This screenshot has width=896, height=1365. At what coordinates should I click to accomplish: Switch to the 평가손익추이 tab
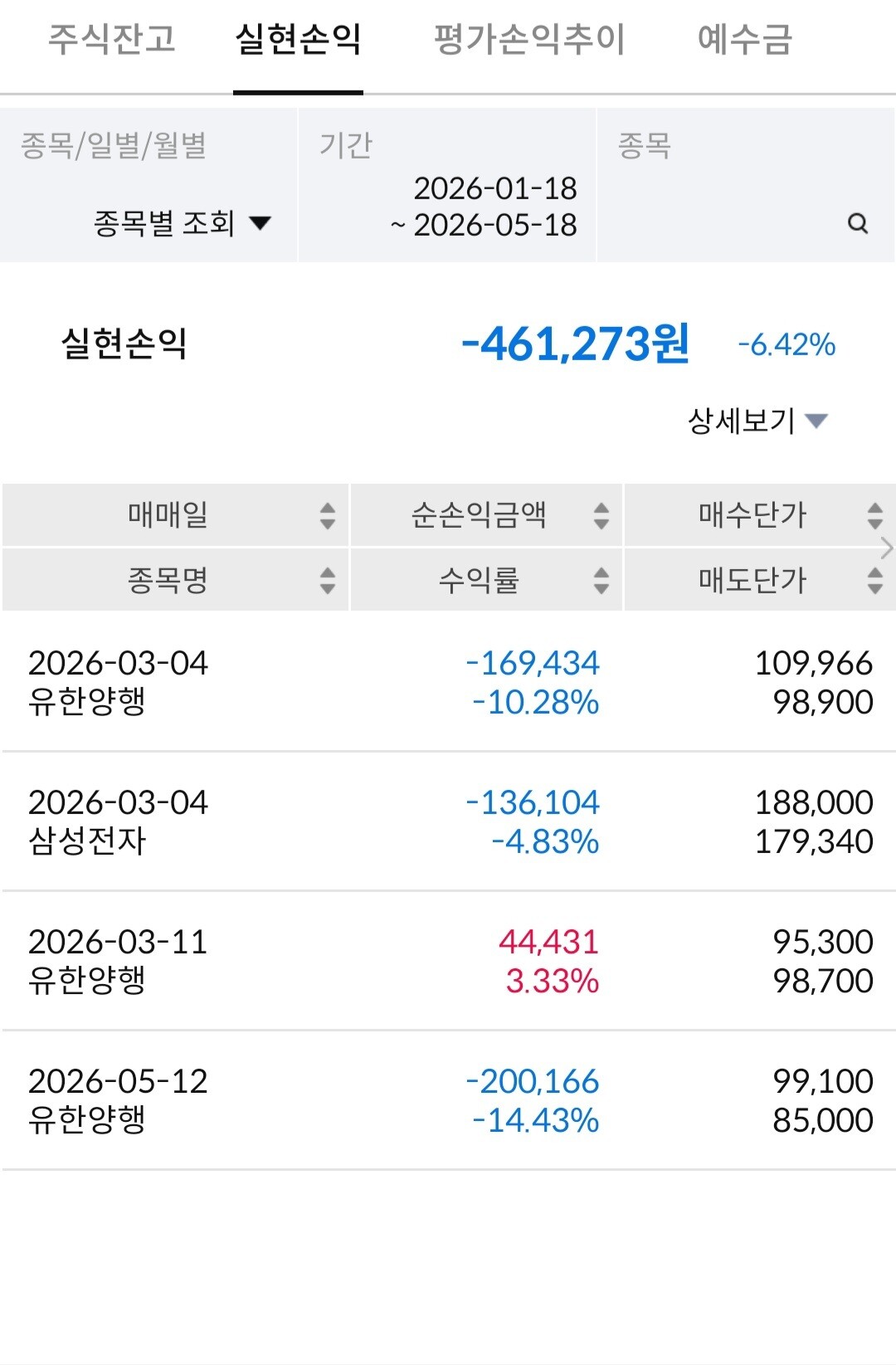pyautogui.click(x=529, y=39)
